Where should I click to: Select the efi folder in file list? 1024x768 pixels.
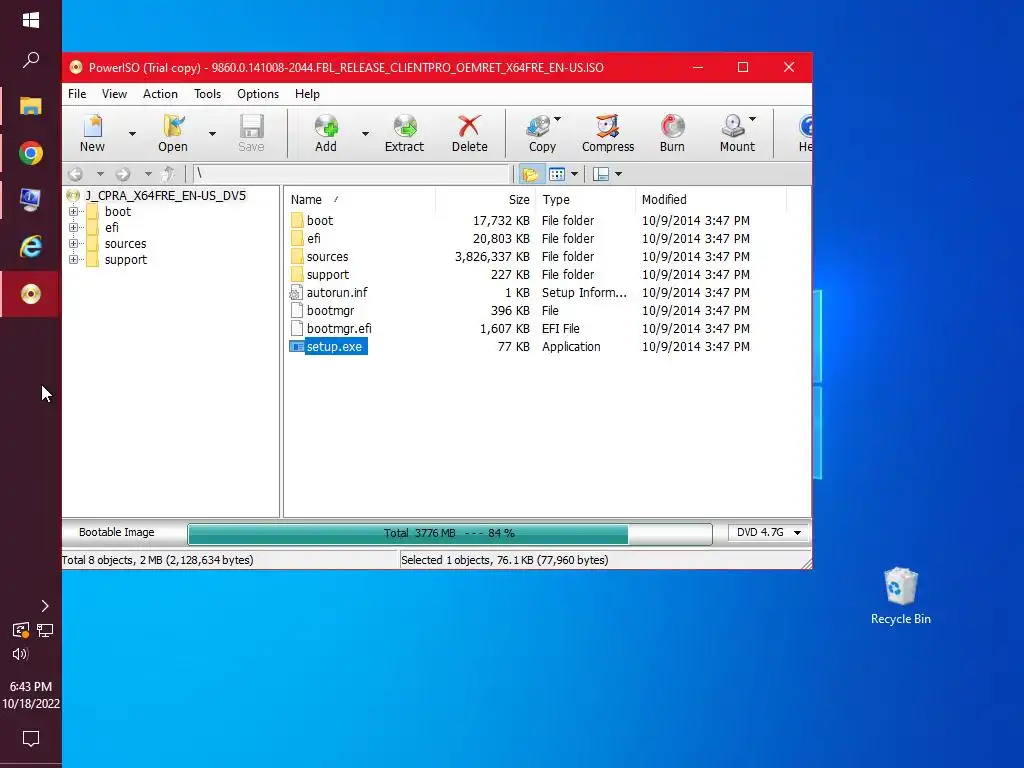pos(313,238)
